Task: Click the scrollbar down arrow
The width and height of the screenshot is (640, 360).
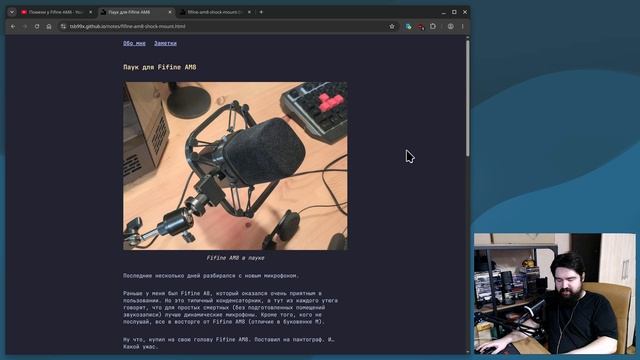Action: point(468,351)
